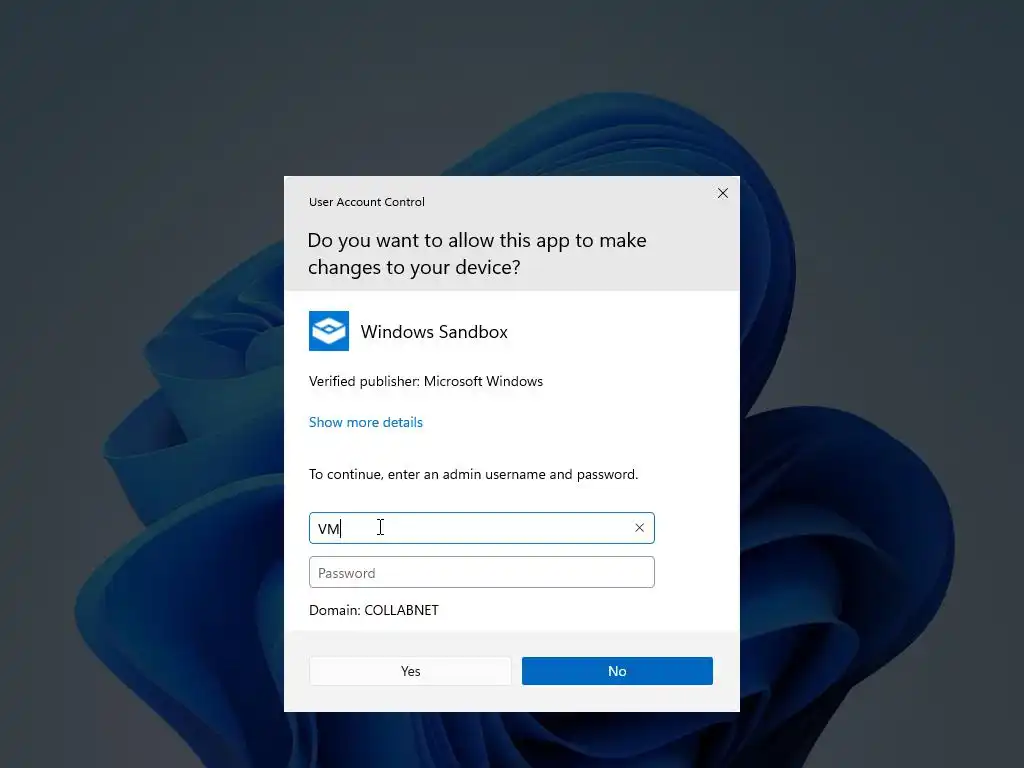1024x768 pixels.
Task: Select the Password input field
Action: pyautogui.click(x=481, y=572)
